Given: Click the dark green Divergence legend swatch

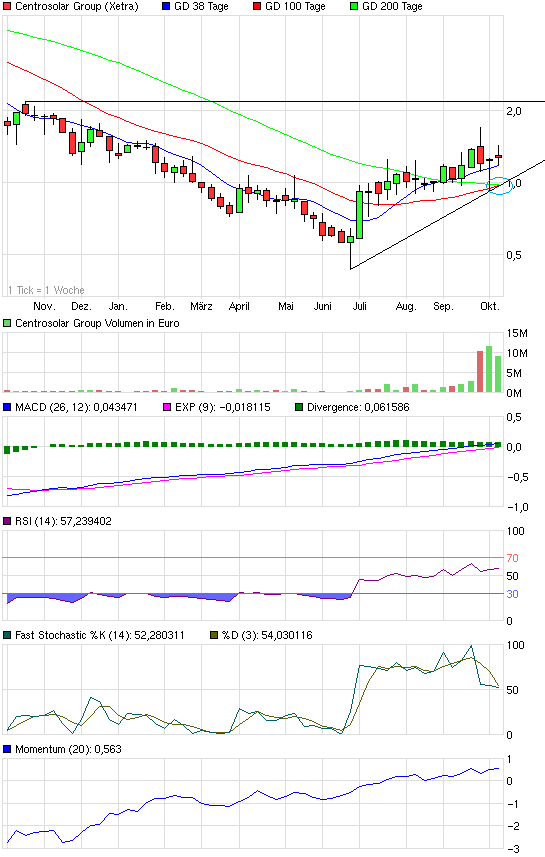Looking at the screenshot, I should point(299,407).
